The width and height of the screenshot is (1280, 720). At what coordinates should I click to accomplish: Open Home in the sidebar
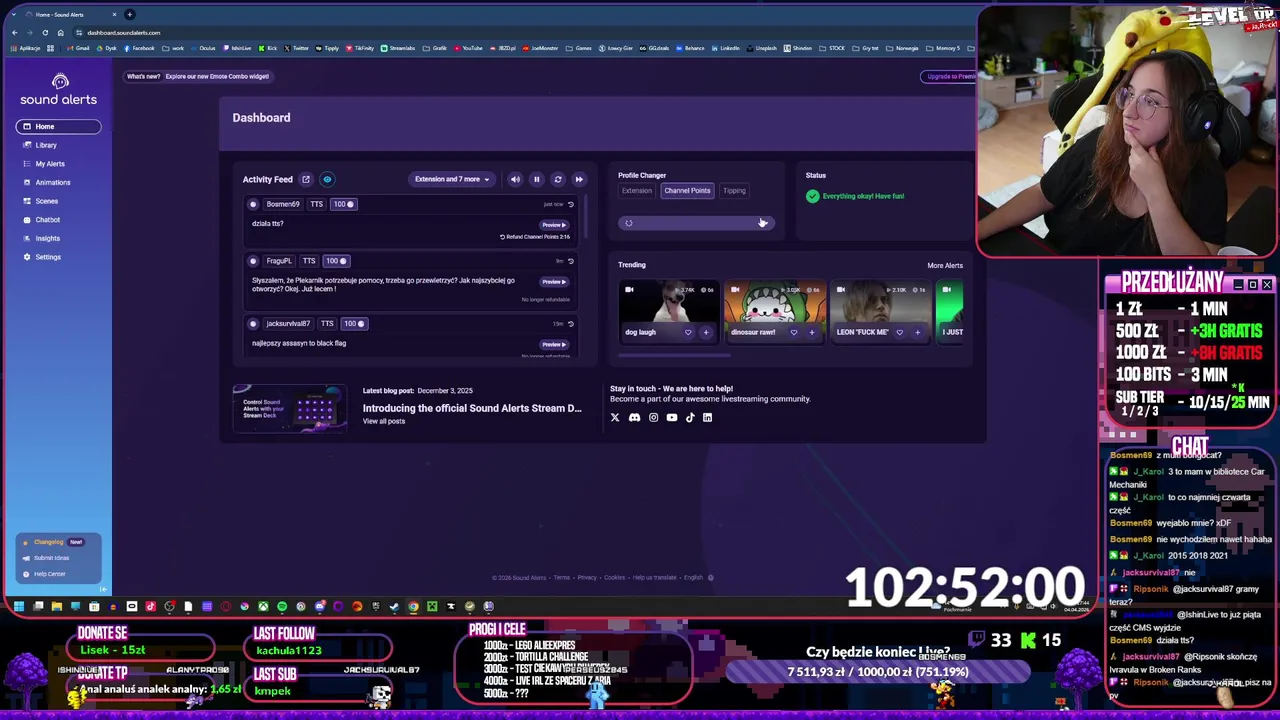[58, 126]
